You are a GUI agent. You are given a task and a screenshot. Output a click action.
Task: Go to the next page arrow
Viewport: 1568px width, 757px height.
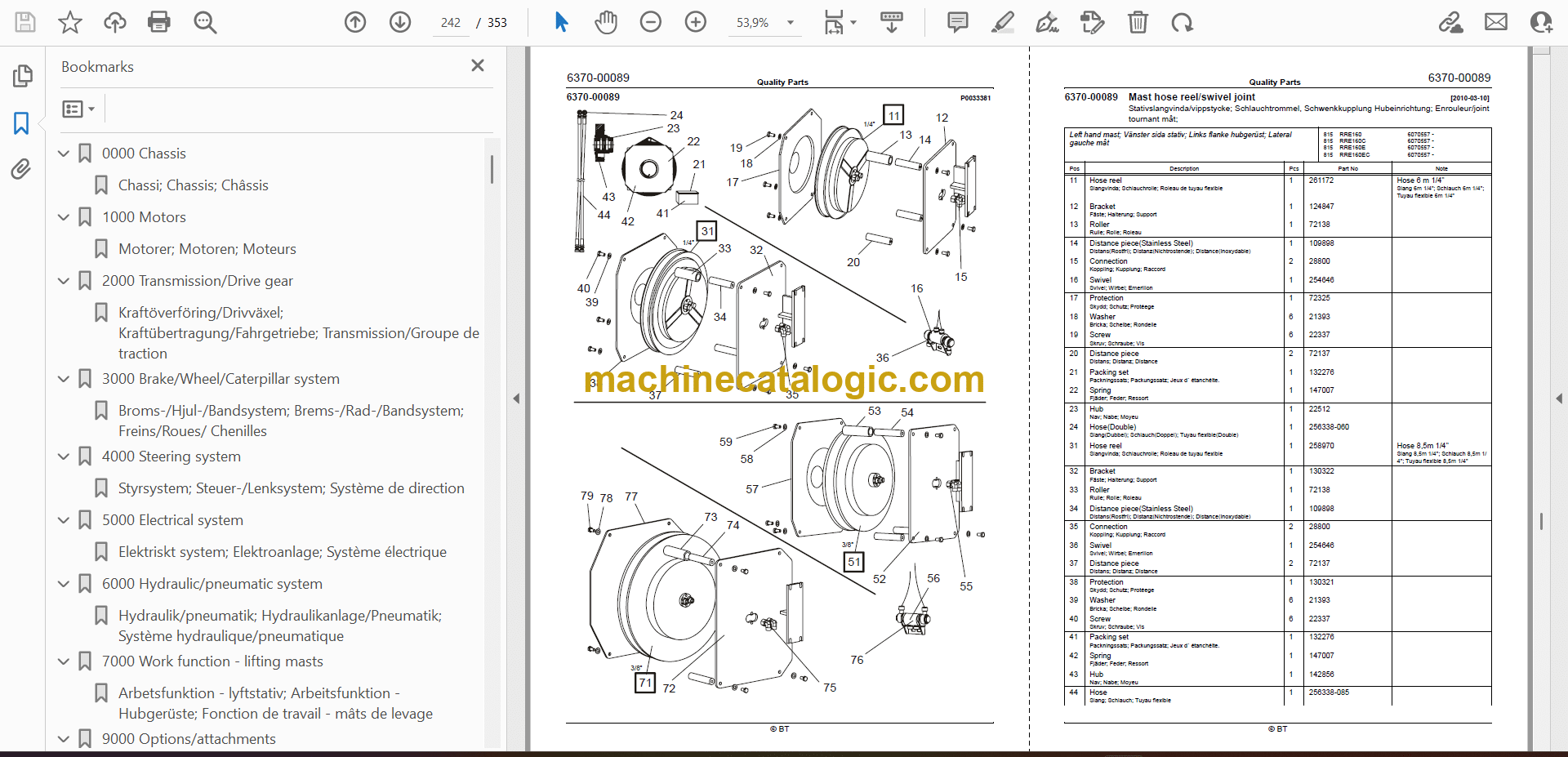400,22
